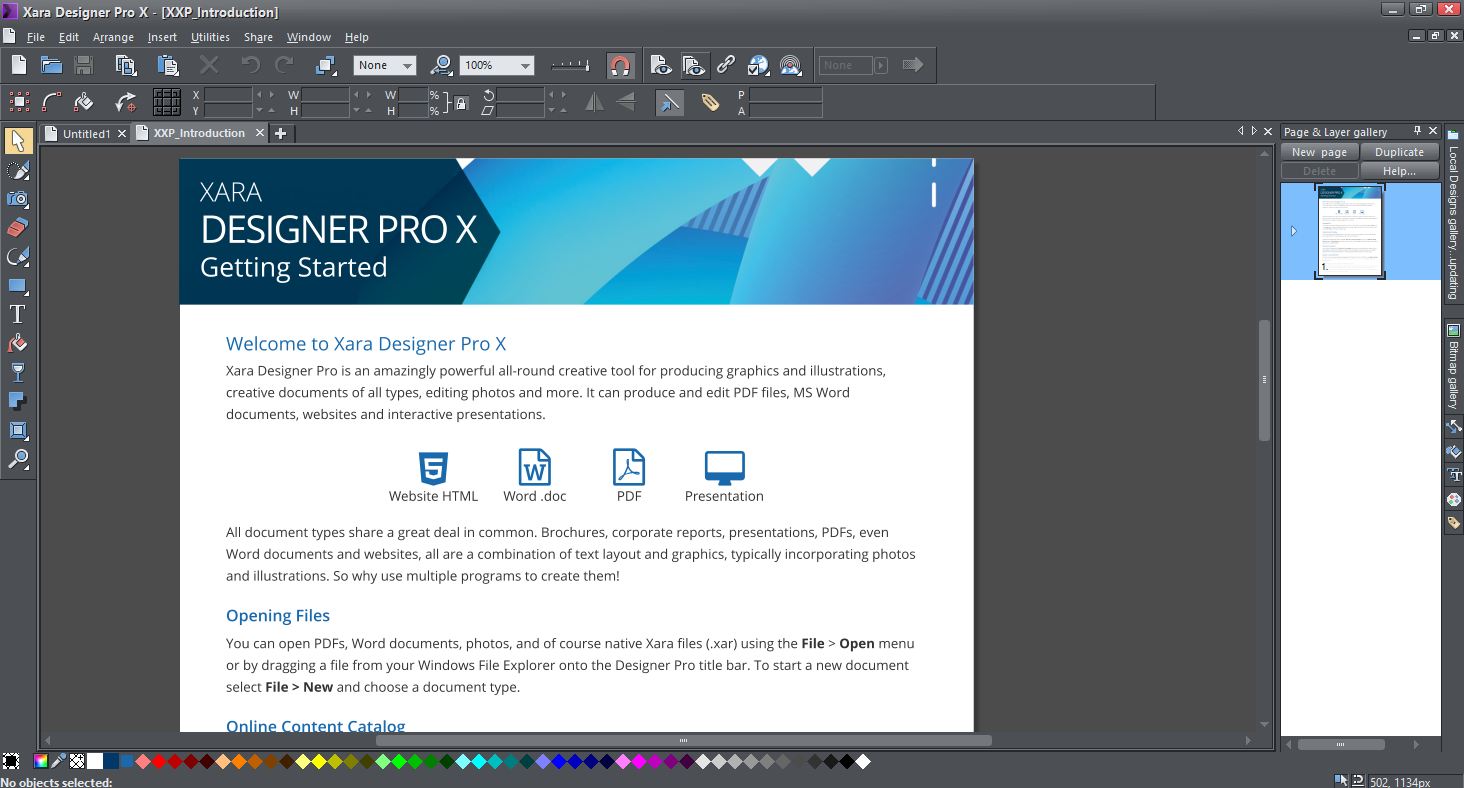Toggle magnetic snap to objects
The width and height of the screenshot is (1464, 788).
(620, 64)
